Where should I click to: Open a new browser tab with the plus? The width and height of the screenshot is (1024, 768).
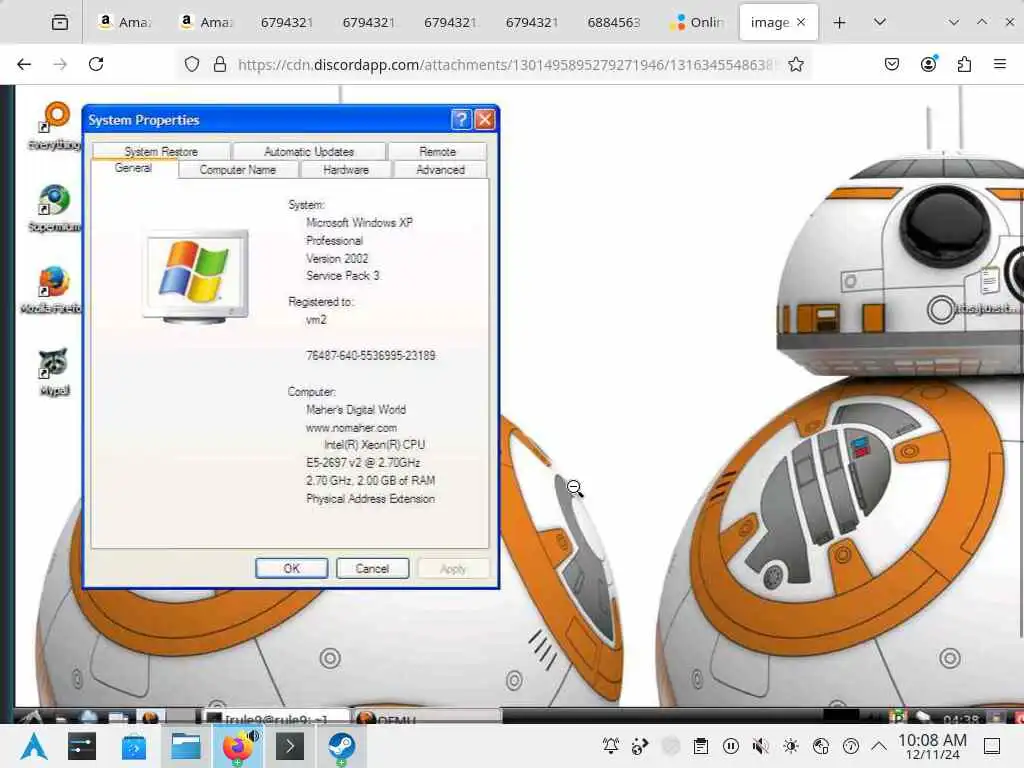(840, 22)
